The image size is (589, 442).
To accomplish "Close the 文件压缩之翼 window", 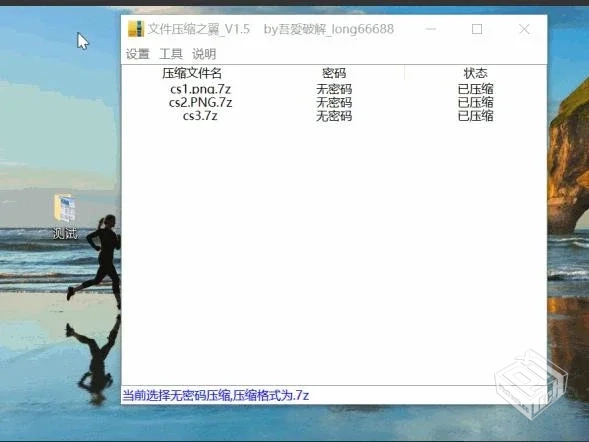I will [x=524, y=29].
